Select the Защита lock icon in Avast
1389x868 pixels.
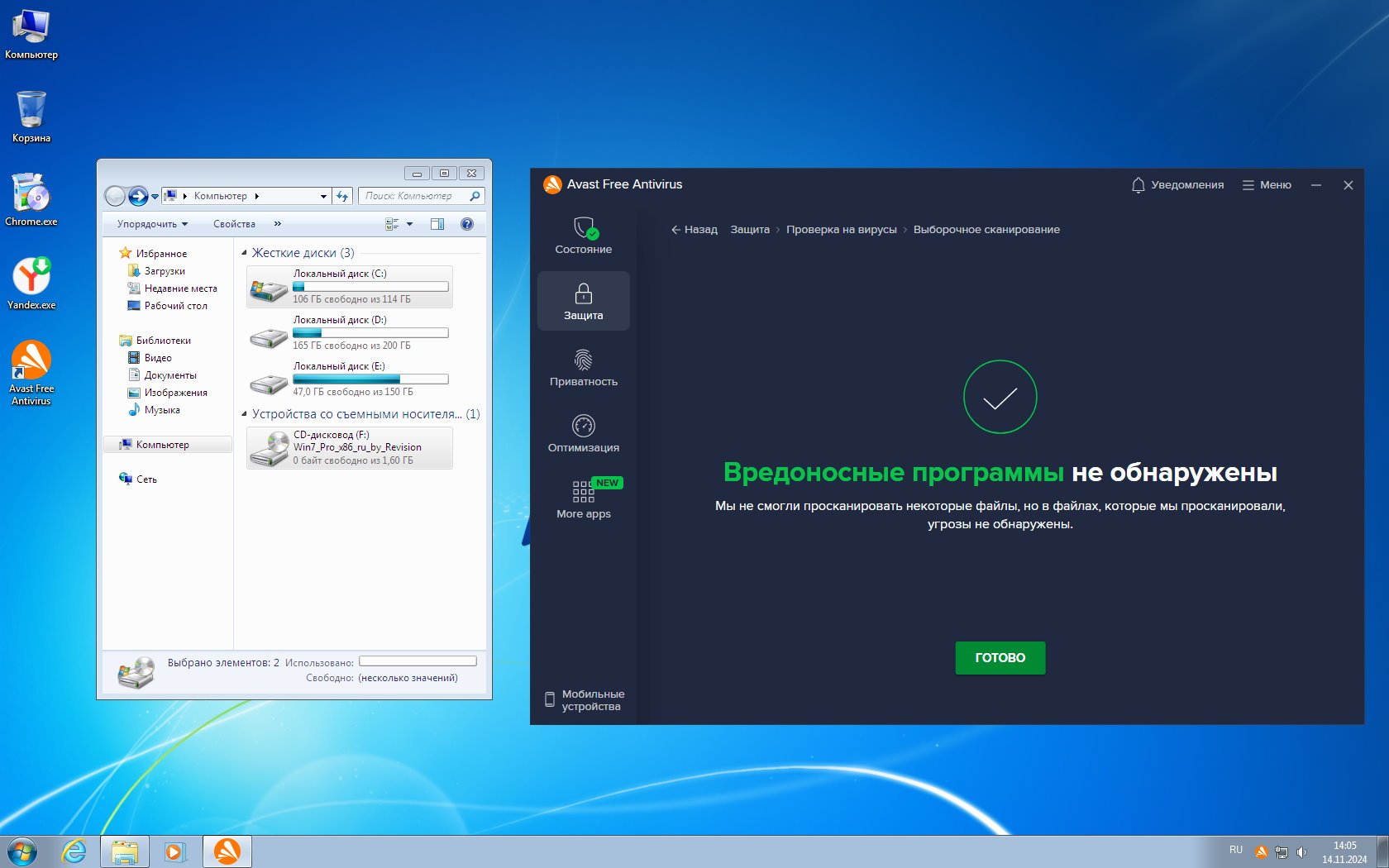(583, 301)
